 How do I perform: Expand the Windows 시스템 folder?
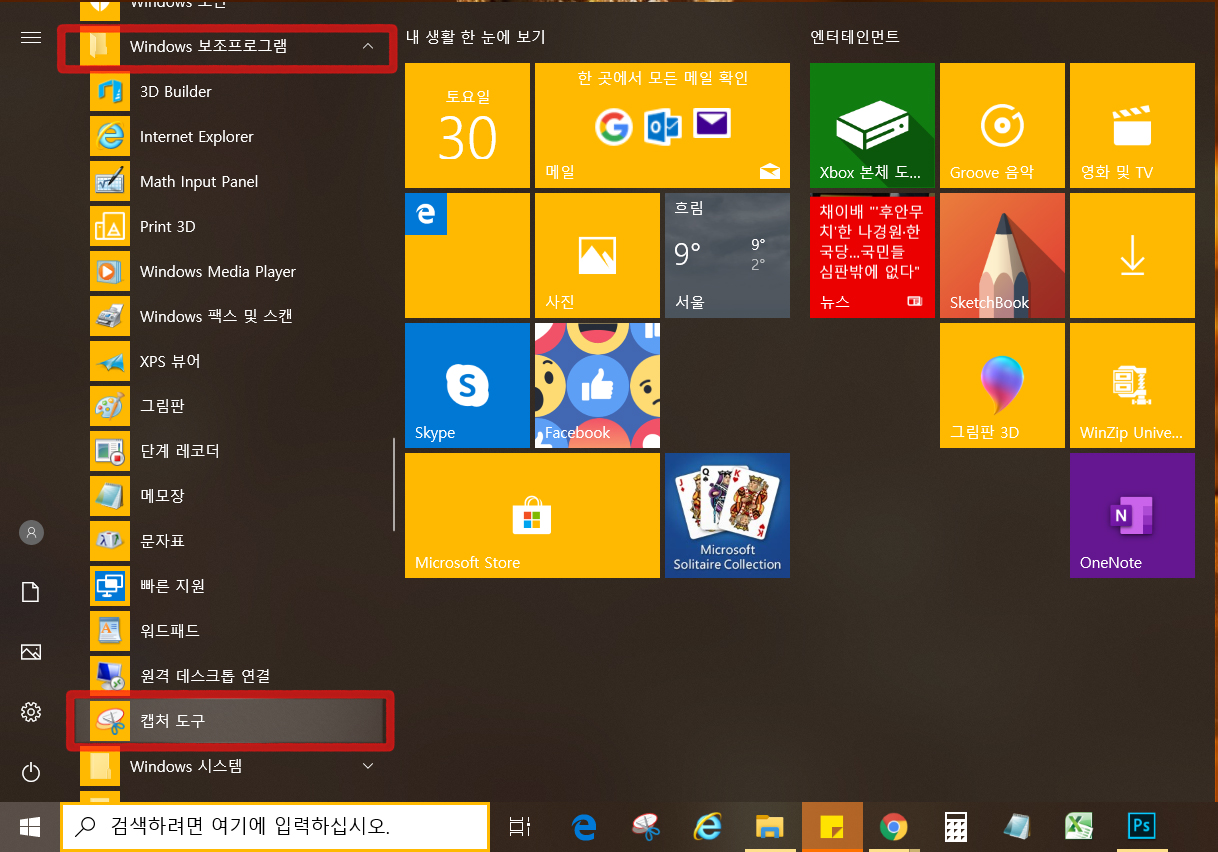pos(232,766)
